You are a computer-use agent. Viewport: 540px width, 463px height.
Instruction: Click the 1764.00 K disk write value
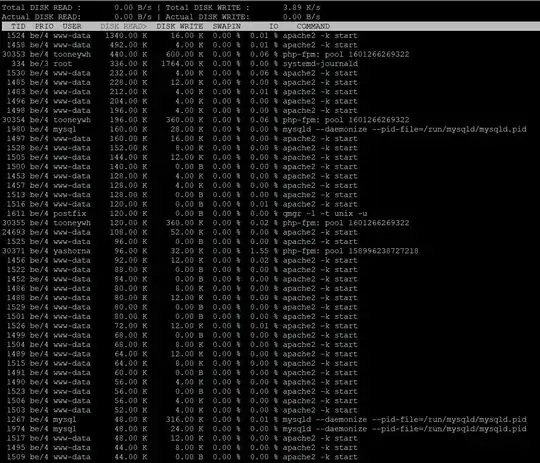[x=182, y=63]
